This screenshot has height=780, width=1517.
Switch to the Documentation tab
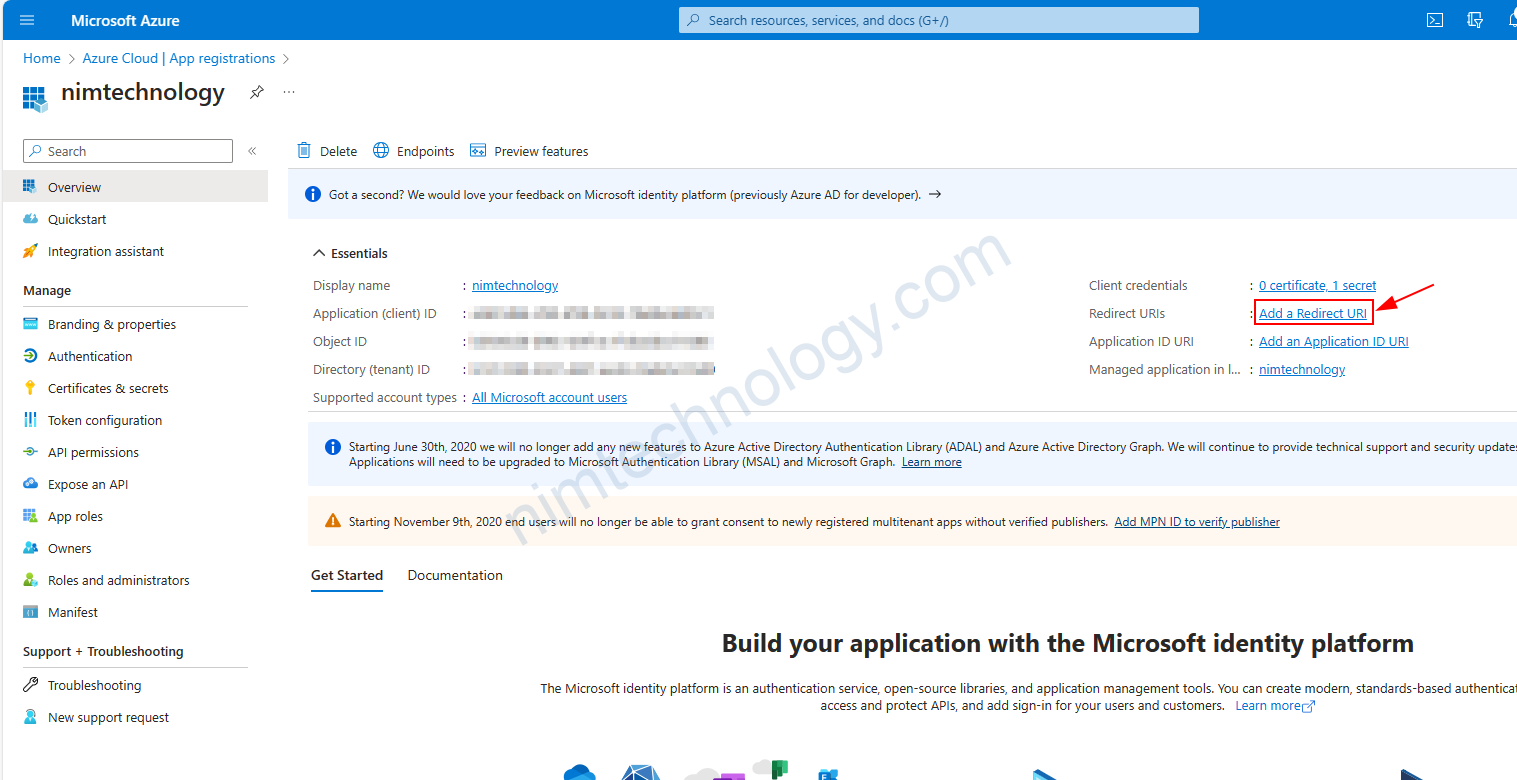[455, 575]
